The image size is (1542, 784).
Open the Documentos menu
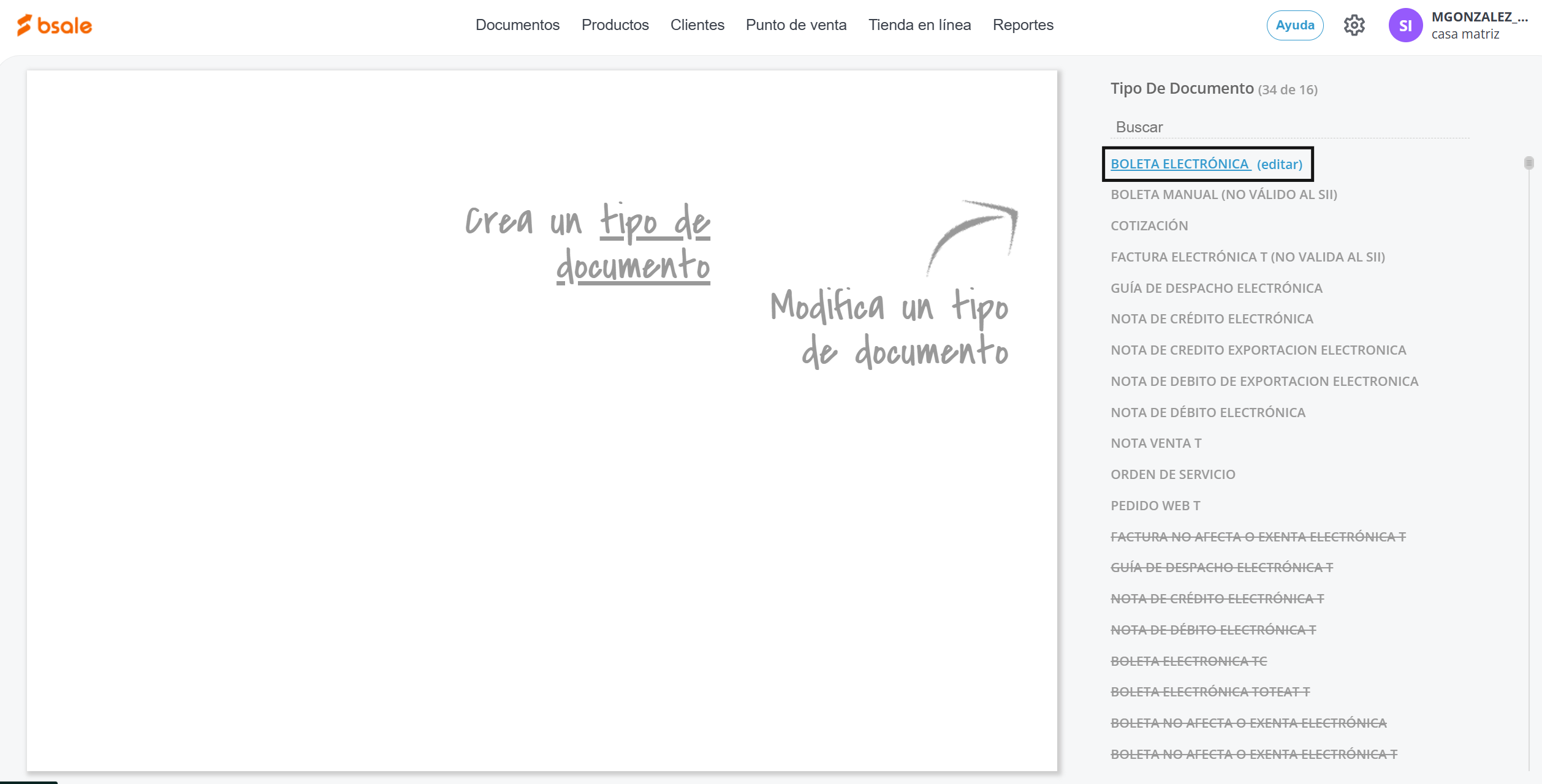[x=517, y=25]
